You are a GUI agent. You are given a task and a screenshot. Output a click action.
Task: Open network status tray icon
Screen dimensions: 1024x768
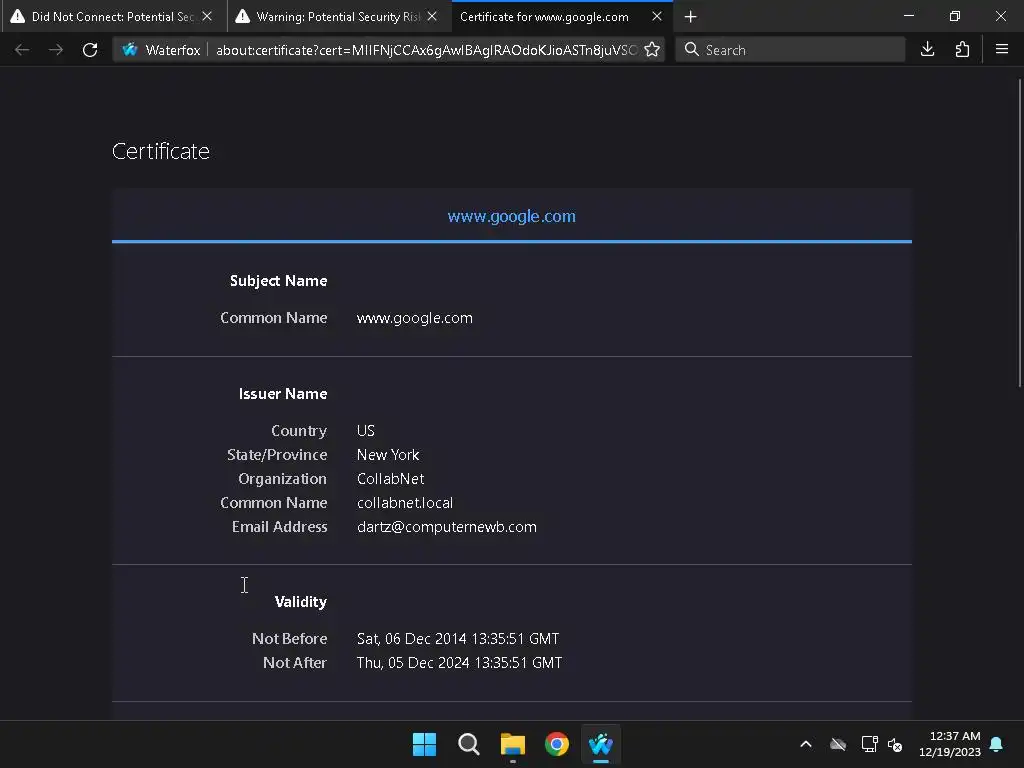(x=869, y=744)
